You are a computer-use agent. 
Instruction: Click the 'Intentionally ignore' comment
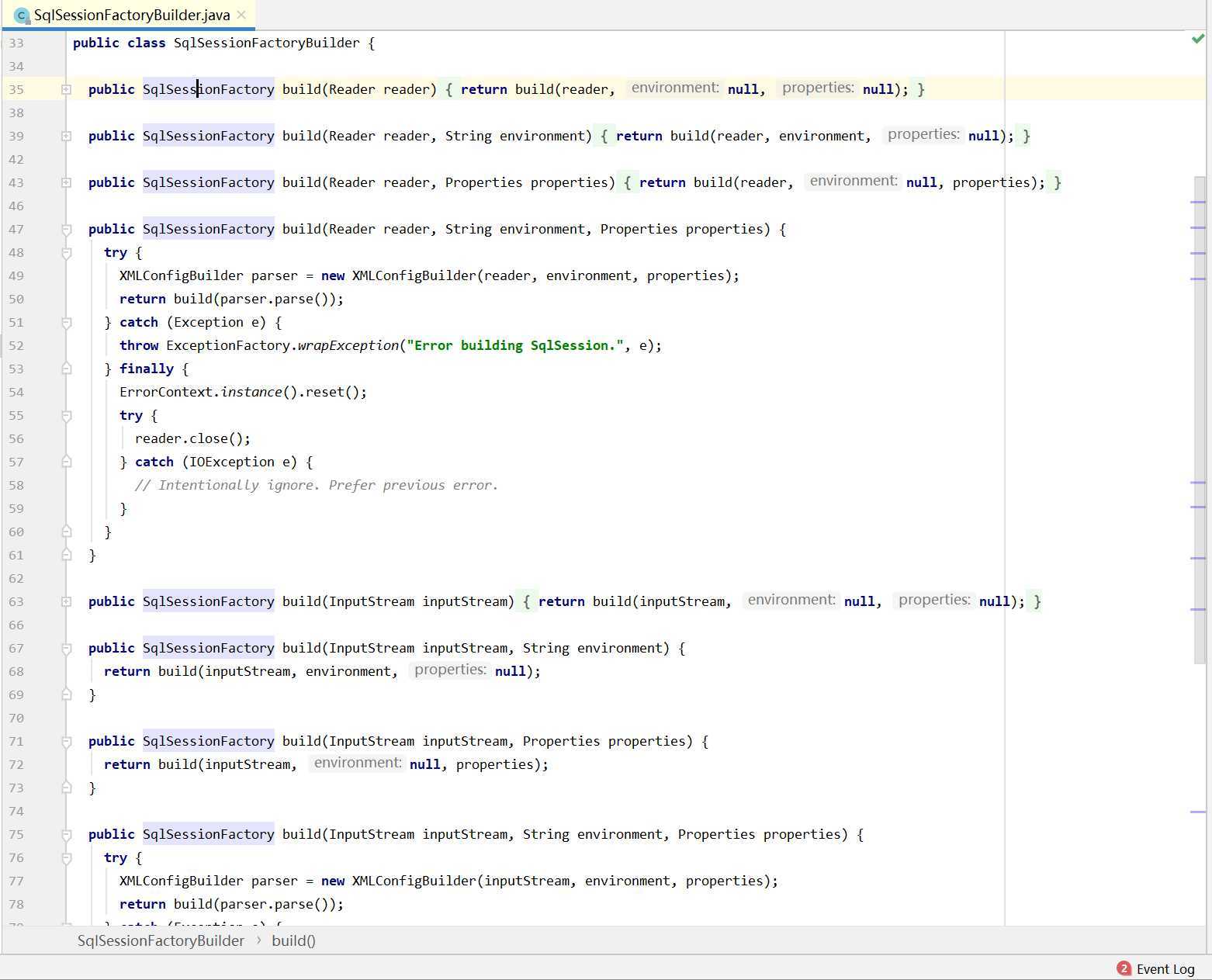click(x=317, y=485)
